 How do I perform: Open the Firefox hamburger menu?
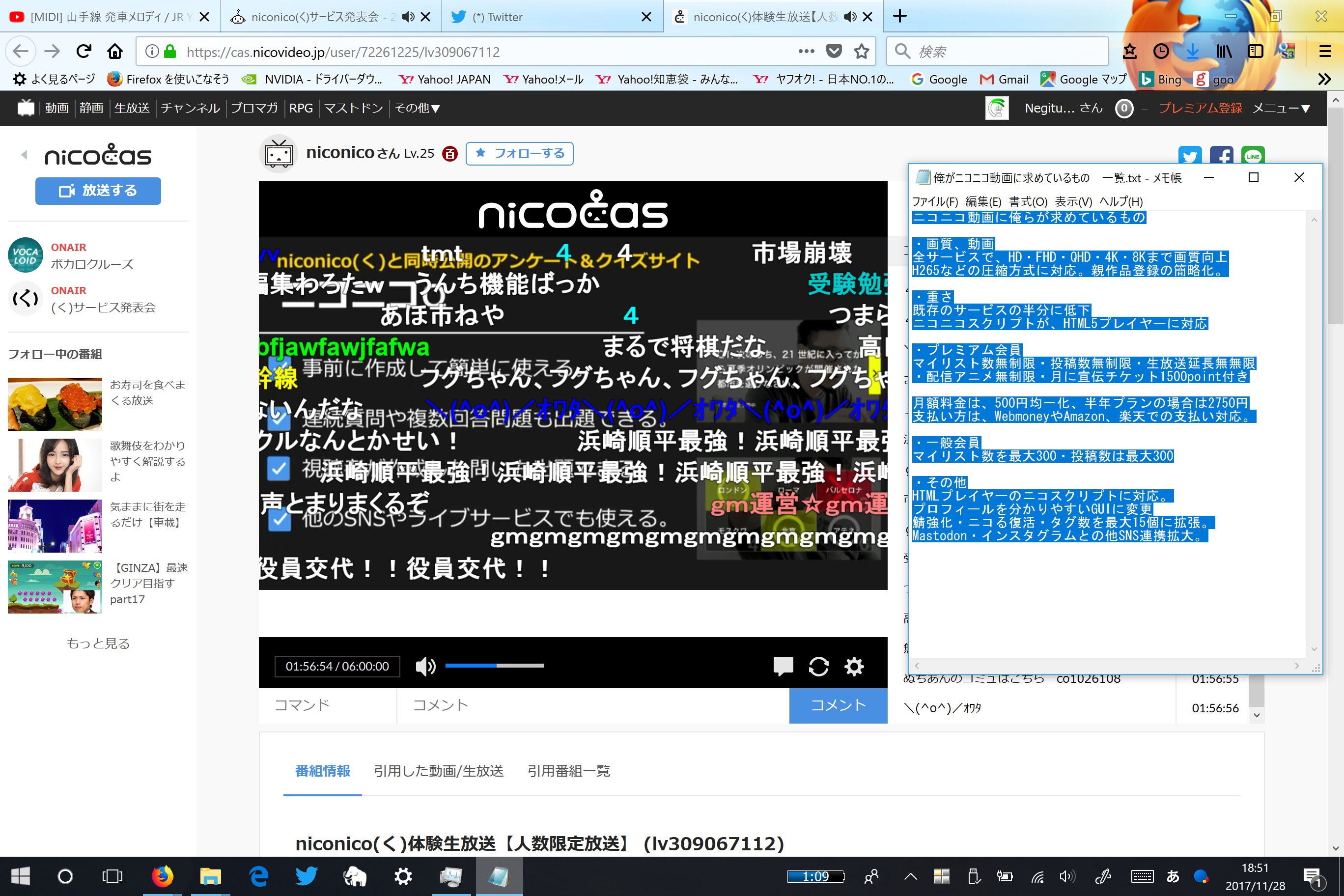[x=1325, y=52]
